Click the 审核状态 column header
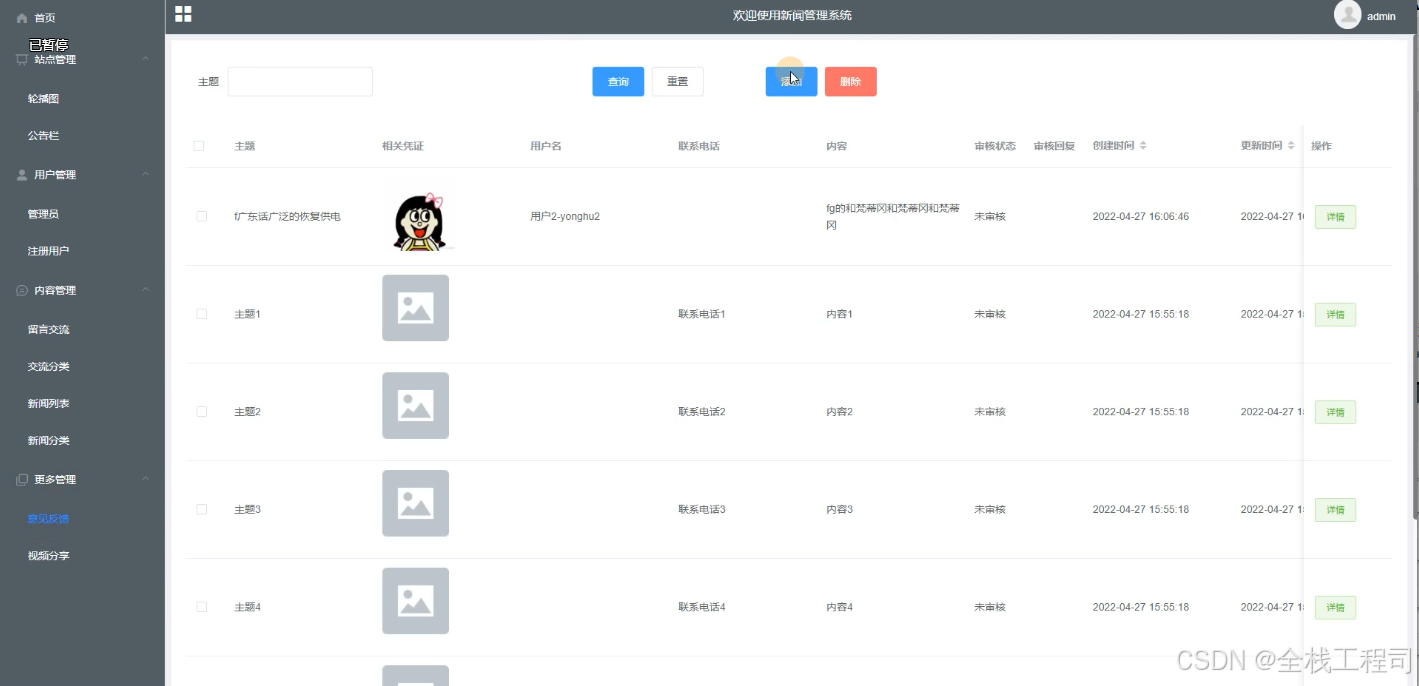Viewport: 1419px width, 686px height. [x=995, y=146]
